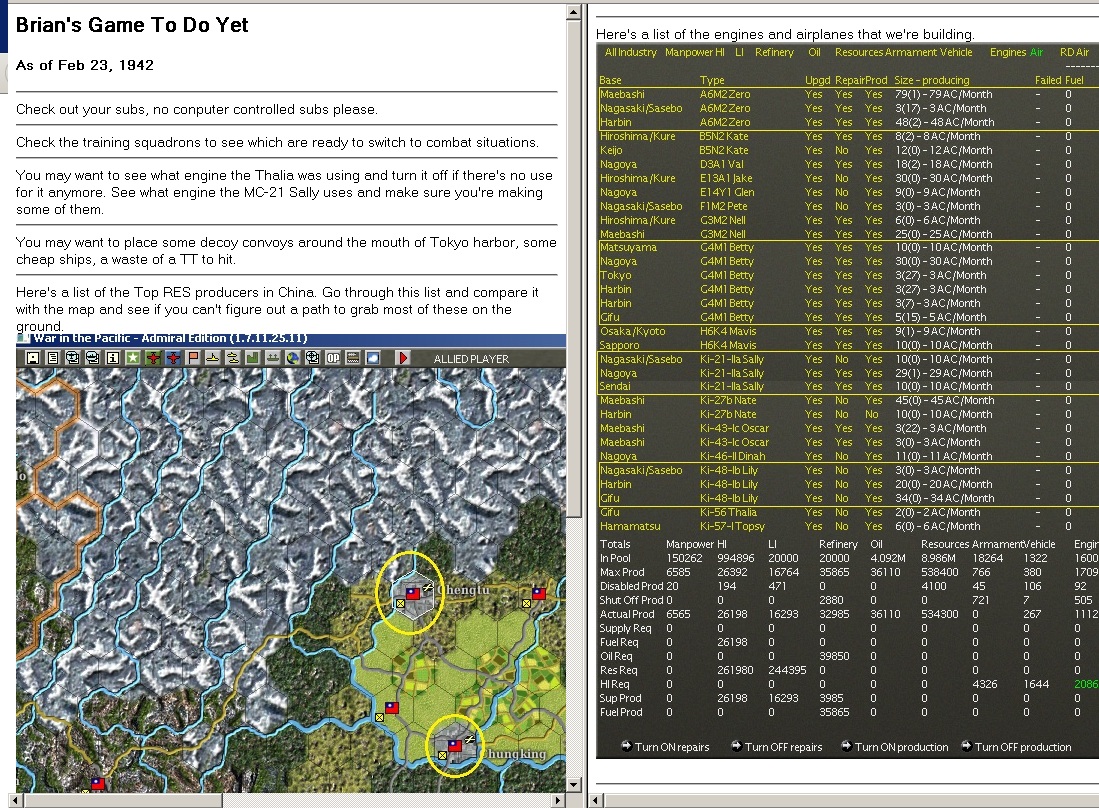
Task: Click the left pane horizontal scroll-right arrow
Action: [558, 800]
